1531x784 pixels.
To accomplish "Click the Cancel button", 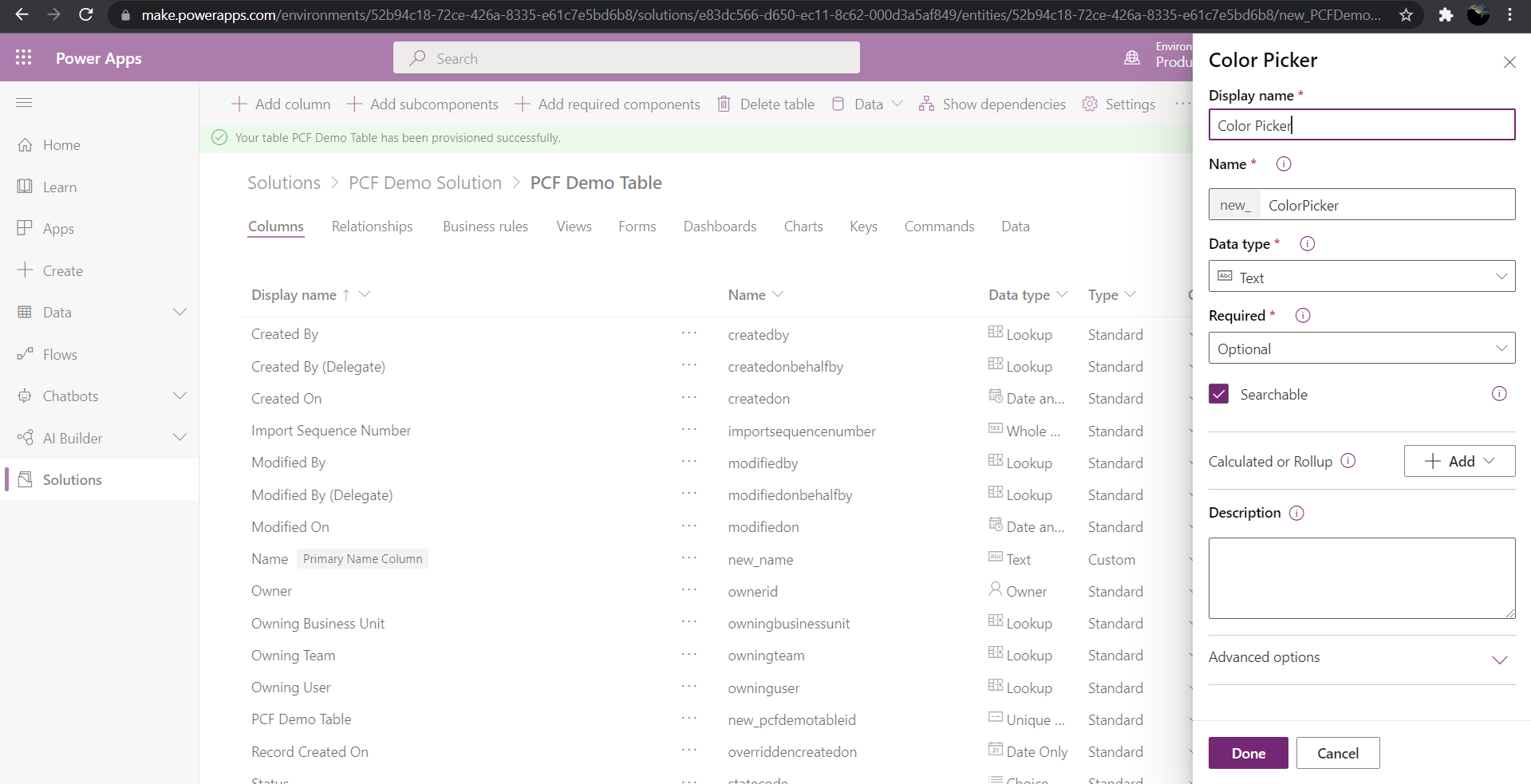I will (x=1337, y=753).
